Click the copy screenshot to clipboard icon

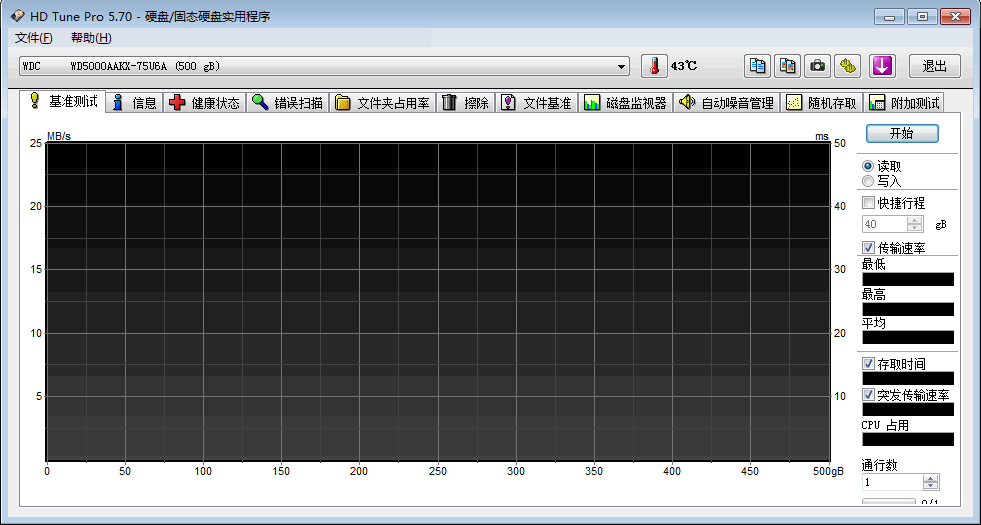click(788, 66)
